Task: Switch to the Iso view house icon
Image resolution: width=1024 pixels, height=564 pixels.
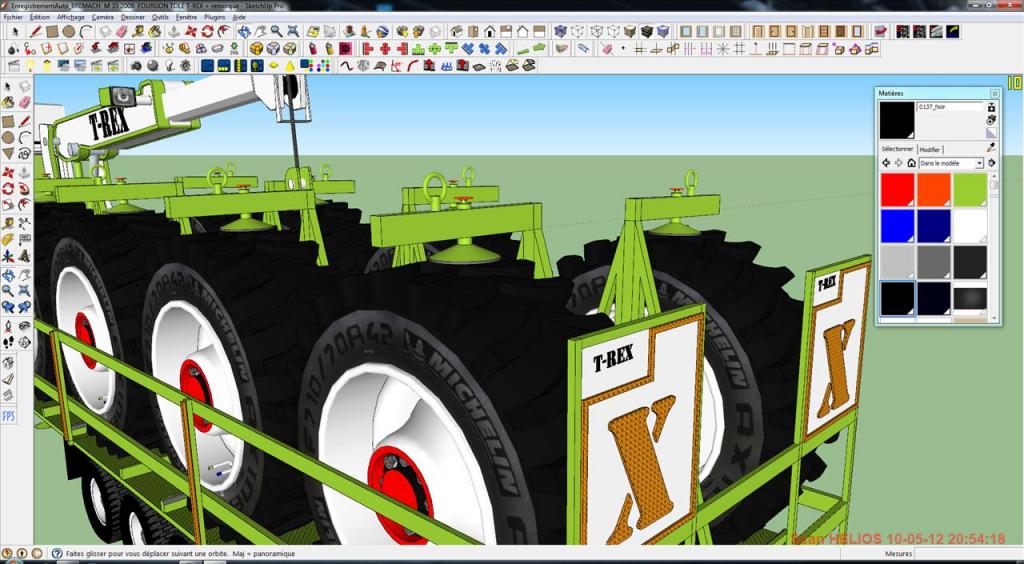Action: 456,31
